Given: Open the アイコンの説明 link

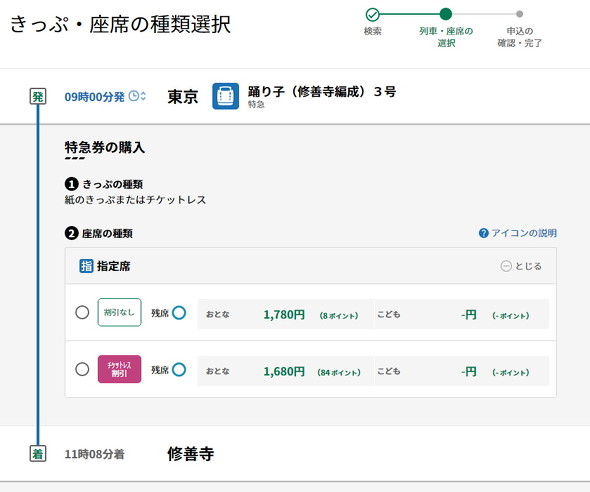Looking at the screenshot, I should (524, 233).
